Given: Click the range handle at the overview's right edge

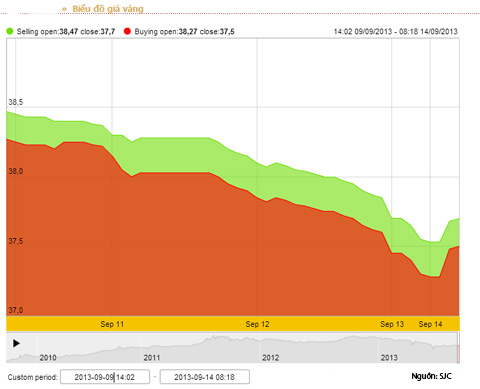Looking at the screenshot, I should 458,348.
